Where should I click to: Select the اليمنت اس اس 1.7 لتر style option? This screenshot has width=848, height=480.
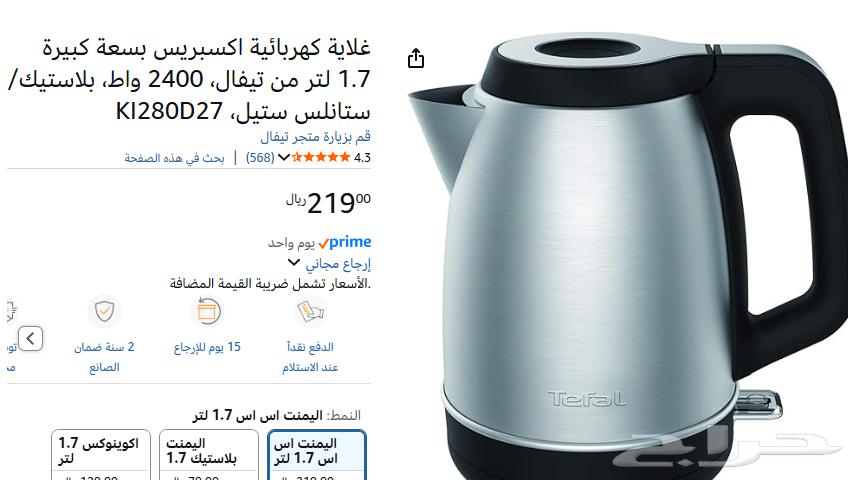tap(317, 455)
